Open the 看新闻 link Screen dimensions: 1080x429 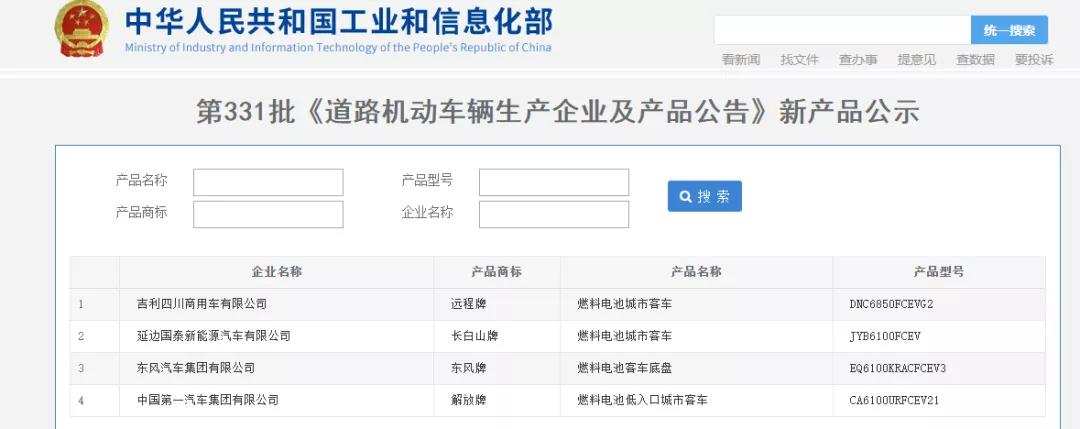click(741, 60)
